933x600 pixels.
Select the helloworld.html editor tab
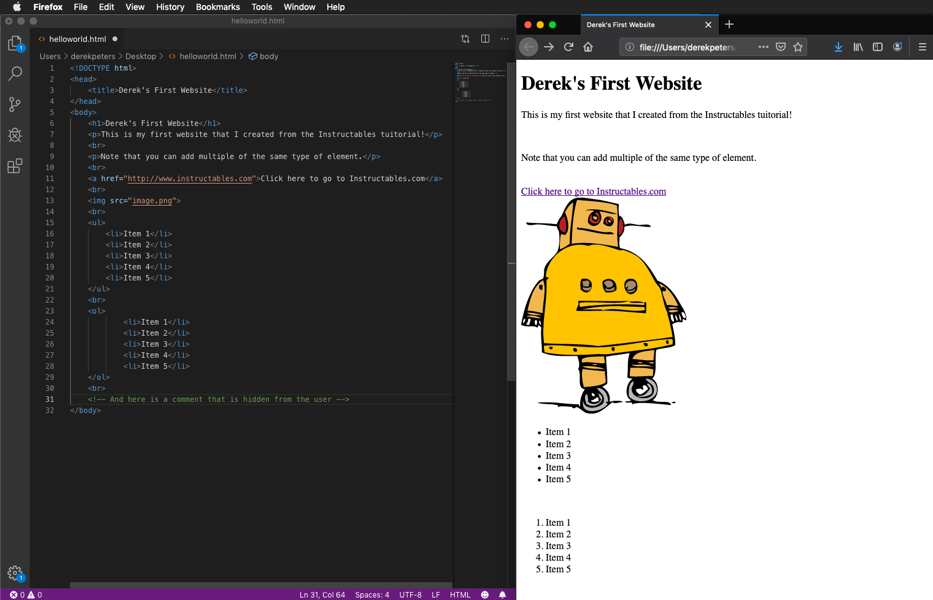point(77,39)
